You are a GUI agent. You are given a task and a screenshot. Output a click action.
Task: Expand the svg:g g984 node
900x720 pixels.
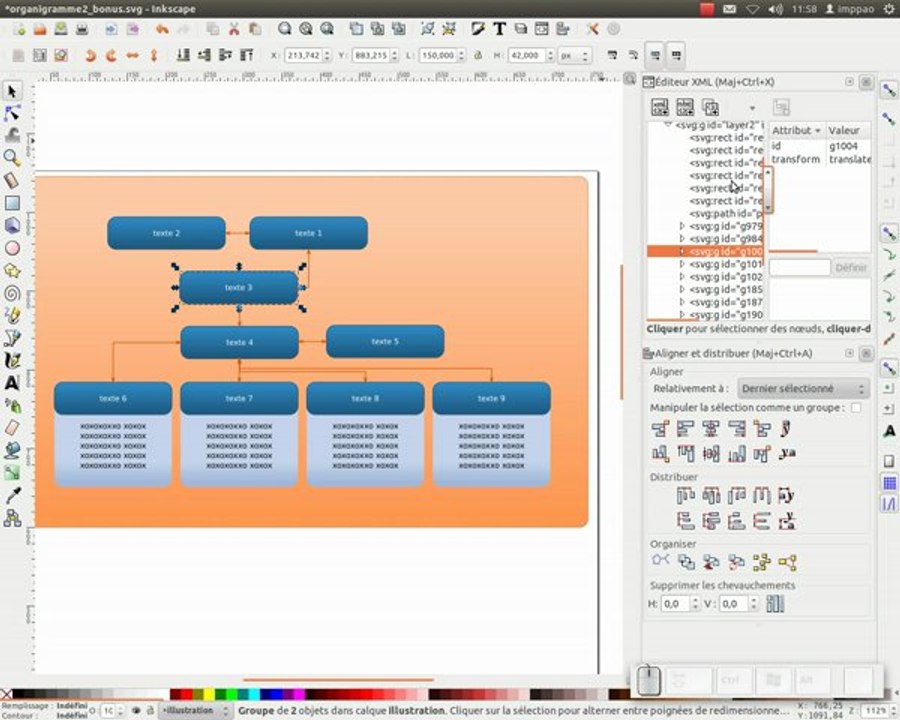[x=681, y=239]
